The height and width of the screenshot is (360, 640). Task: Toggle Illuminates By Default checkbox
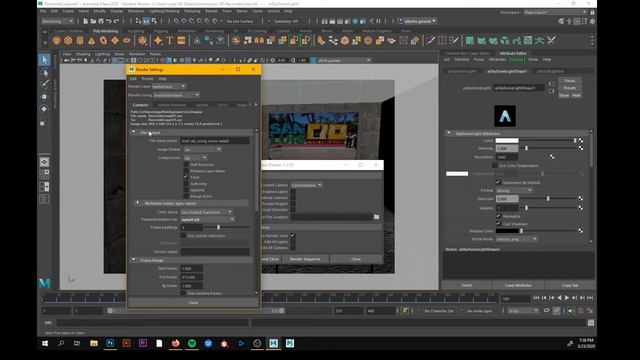pyautogui.click(x=498, y=182)
